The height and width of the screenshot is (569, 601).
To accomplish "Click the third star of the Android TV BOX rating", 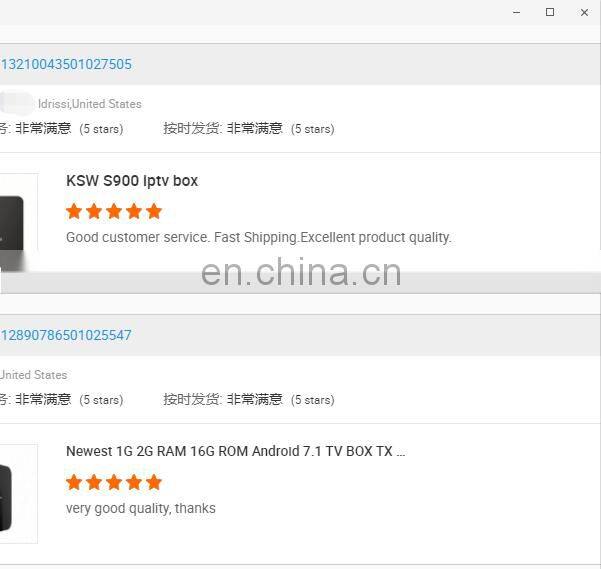I will point(114,482).
